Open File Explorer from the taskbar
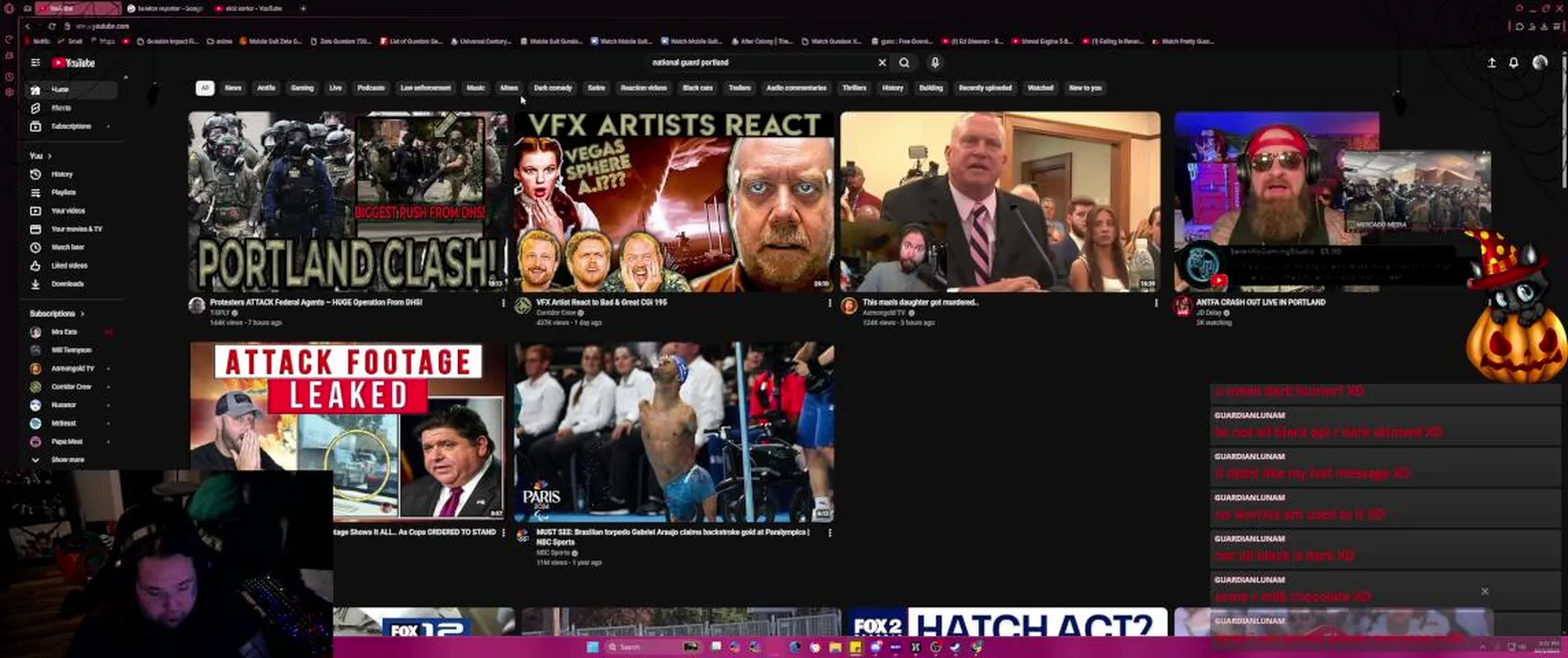 click(x=835, y=647)
